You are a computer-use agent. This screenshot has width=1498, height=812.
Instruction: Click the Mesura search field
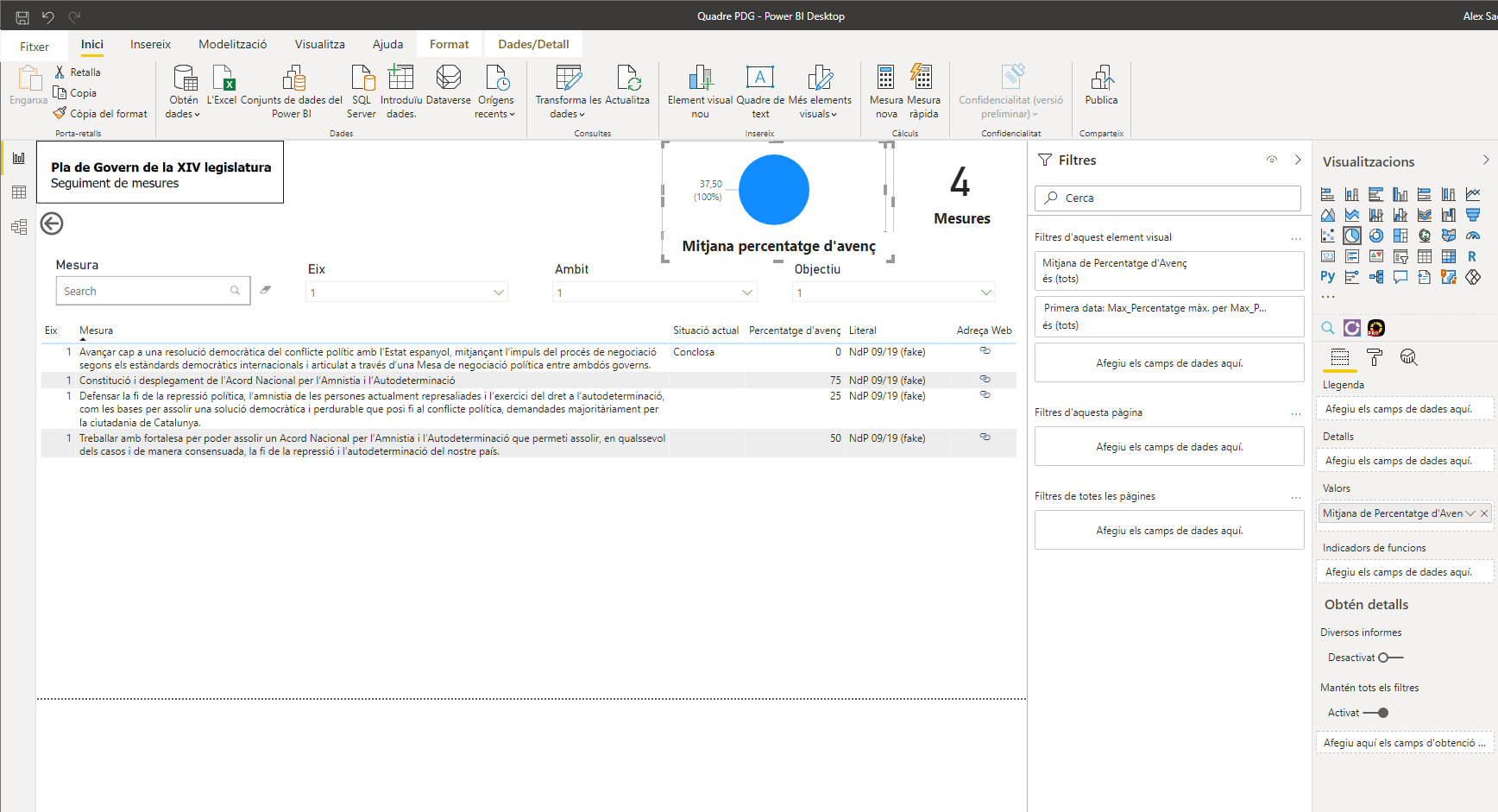click(x=153, y=291)
